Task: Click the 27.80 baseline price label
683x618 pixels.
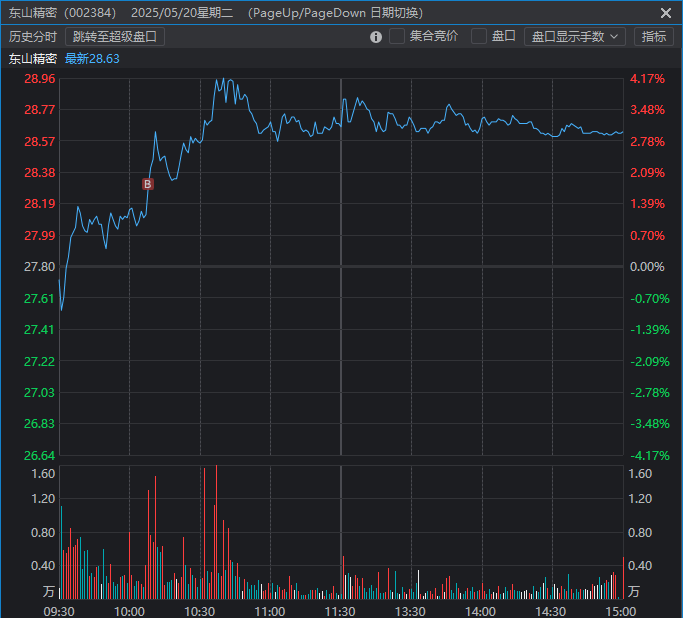Action: 40,267
